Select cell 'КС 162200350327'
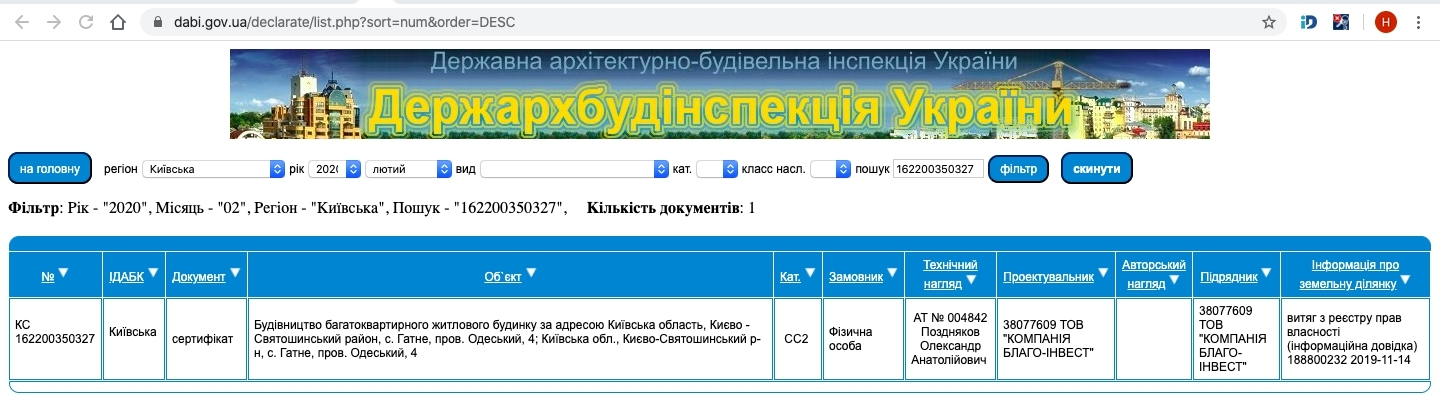The width and height of the screenshot is (1440, 407). 56,339
